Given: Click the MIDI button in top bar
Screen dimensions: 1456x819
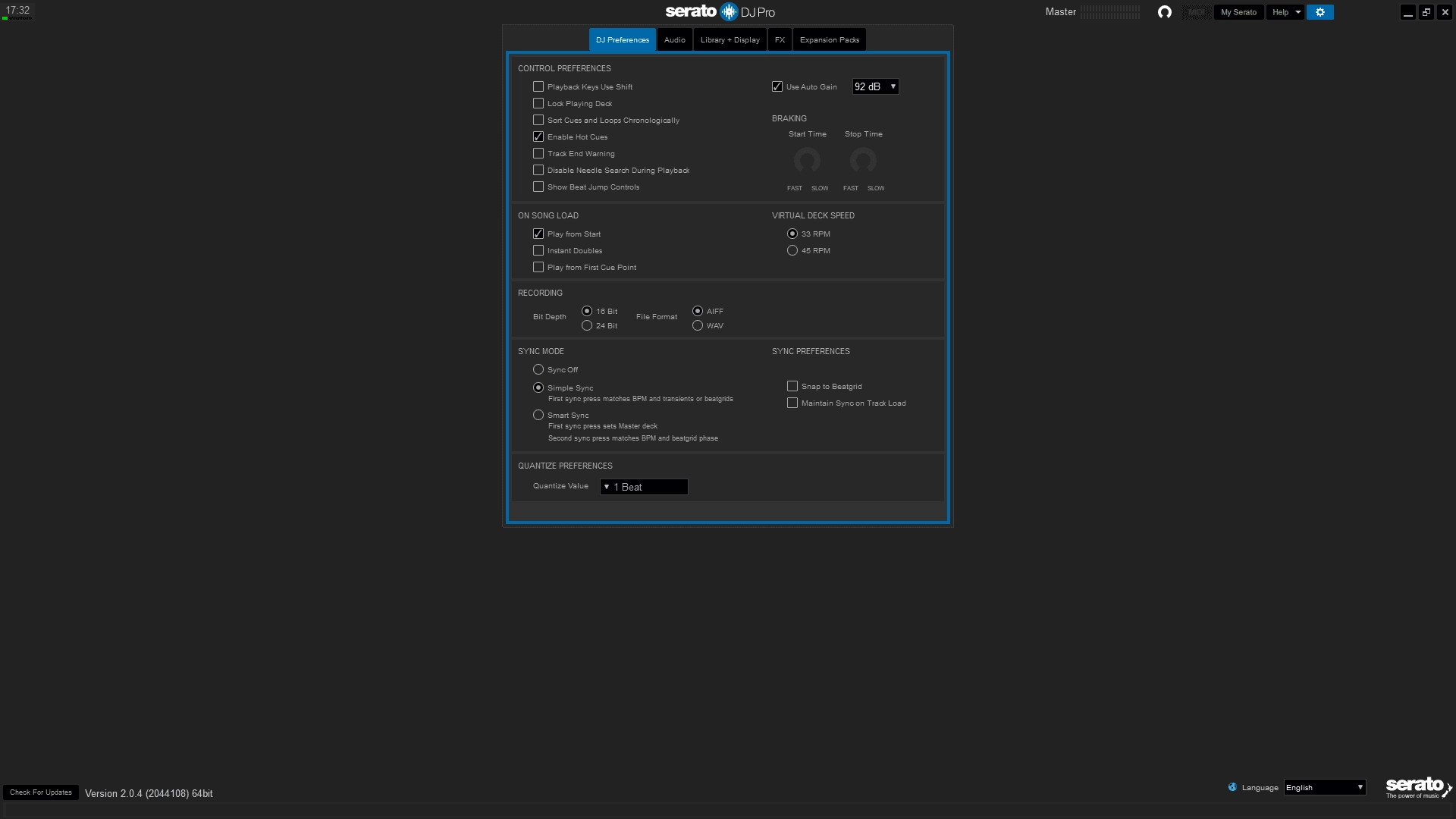Looking at the screenshot, I should coord(1197,12).
